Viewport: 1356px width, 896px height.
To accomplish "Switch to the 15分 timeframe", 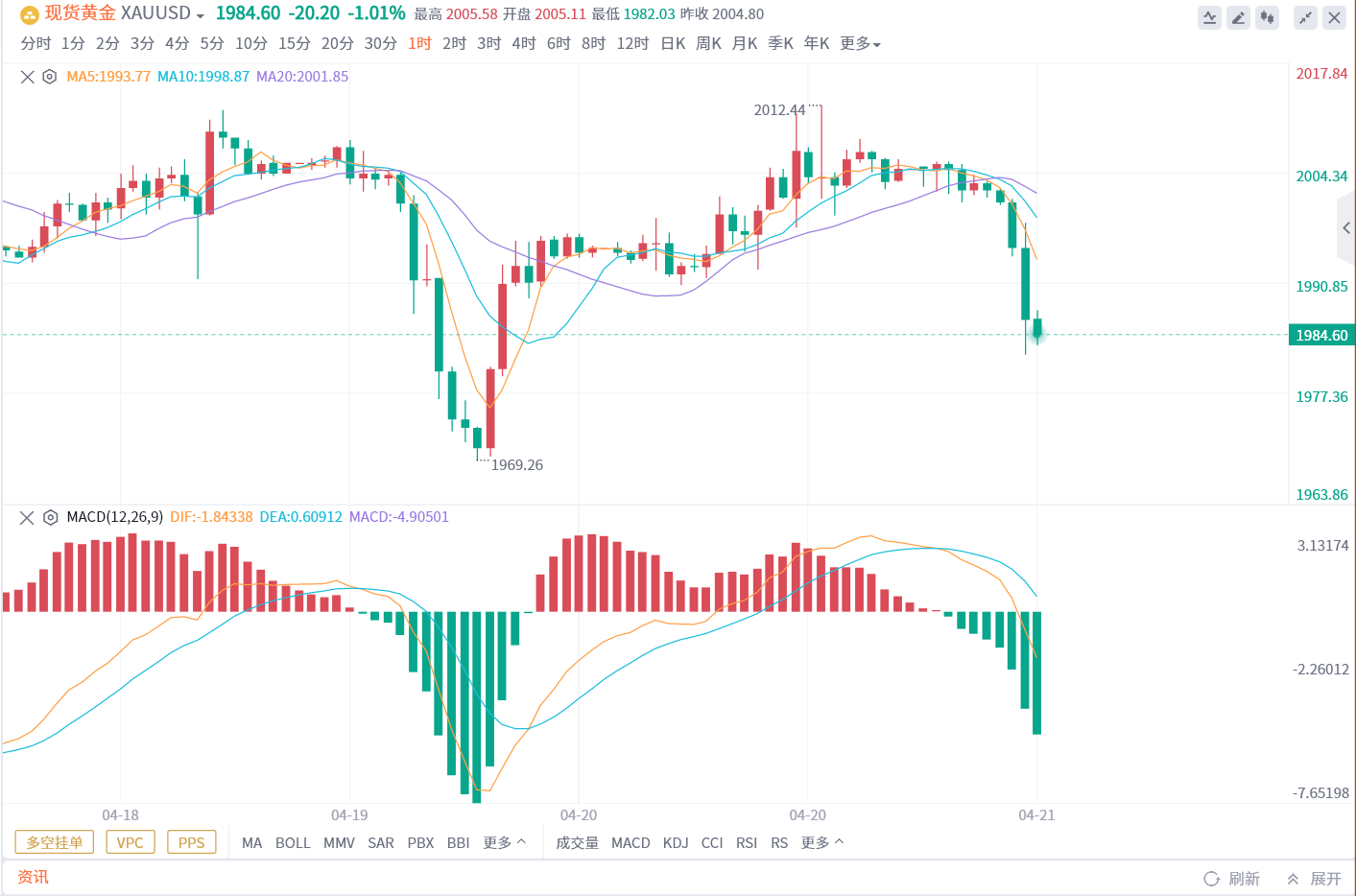I will click(x=294, y=44).
